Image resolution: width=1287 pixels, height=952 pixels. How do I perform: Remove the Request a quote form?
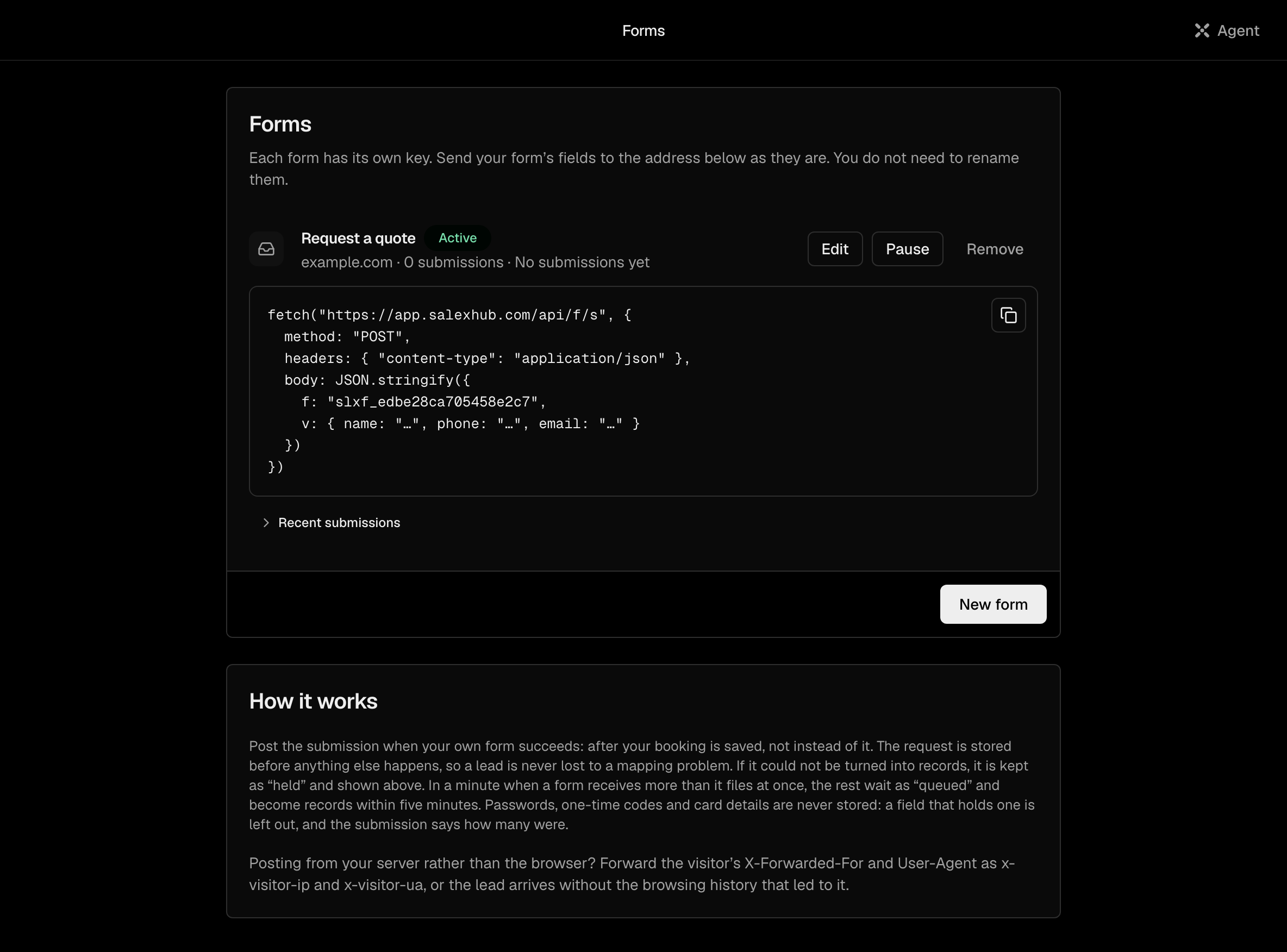(x=995, y=249)
